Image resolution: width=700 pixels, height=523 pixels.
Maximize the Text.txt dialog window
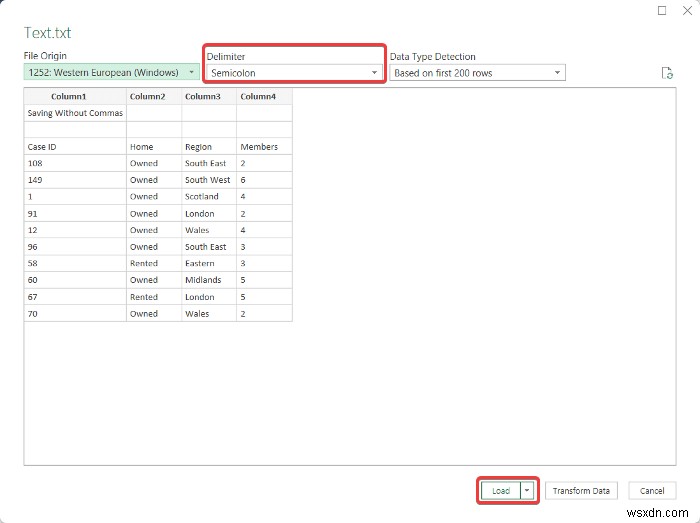click(662, 10)
